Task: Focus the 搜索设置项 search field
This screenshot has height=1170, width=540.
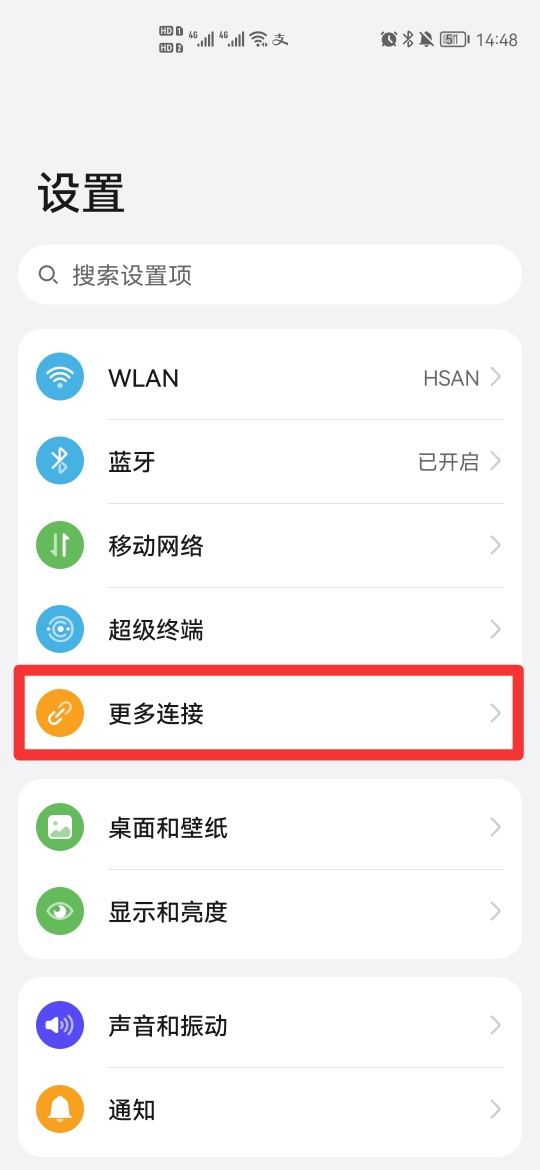Action: (269, 275)
